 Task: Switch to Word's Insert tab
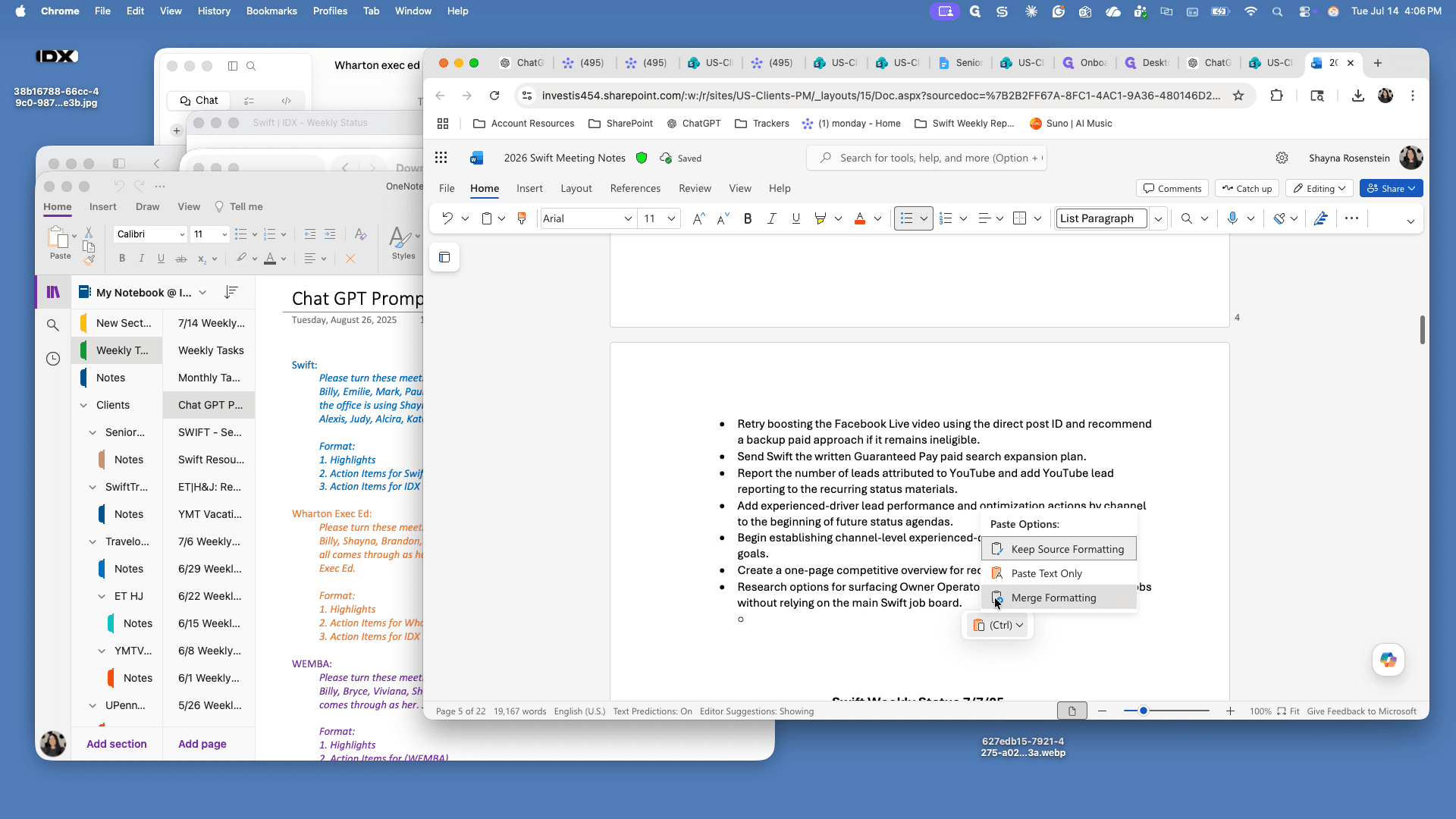tap(529, 188)
